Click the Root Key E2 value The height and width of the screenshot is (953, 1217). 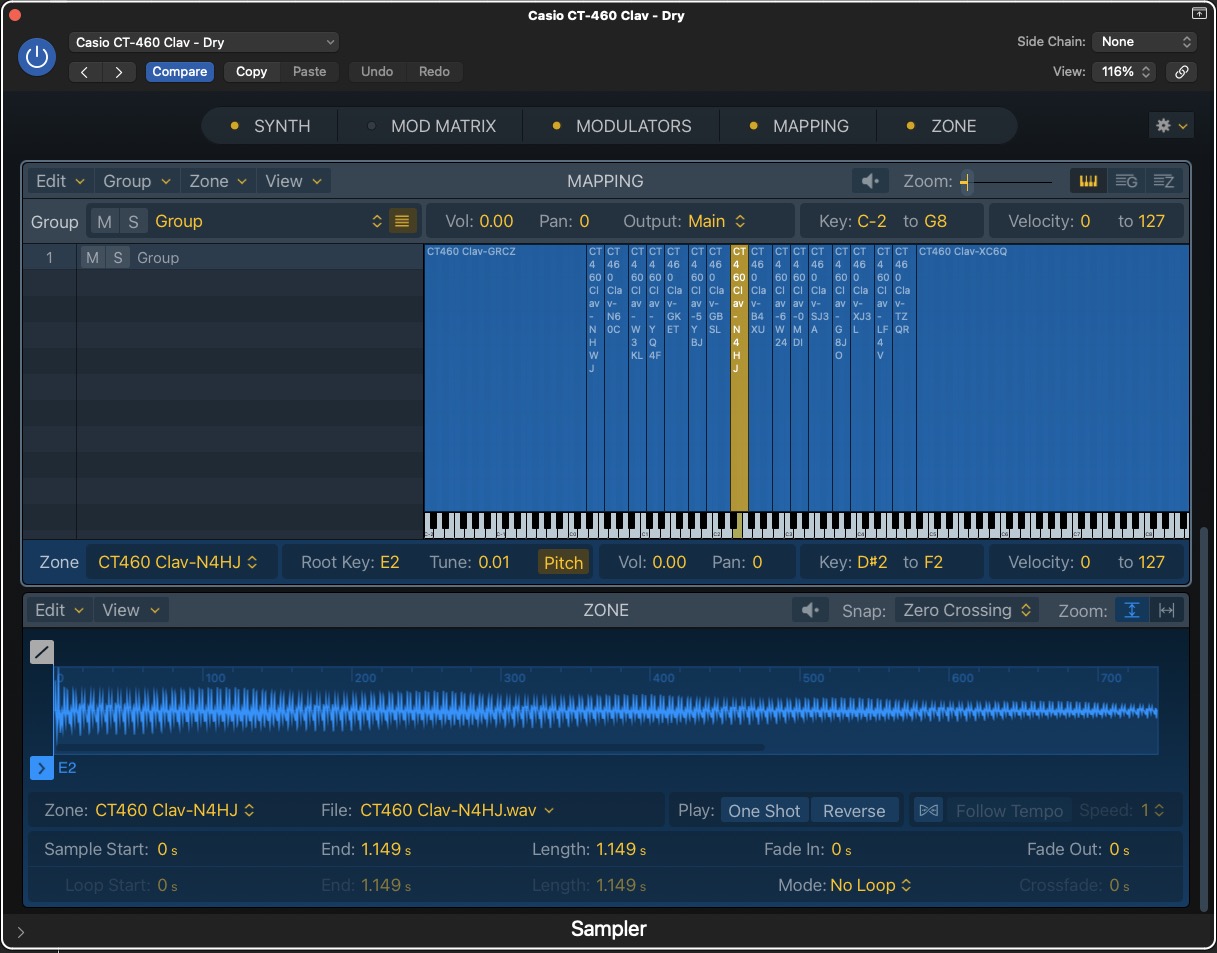click(389, 562)
